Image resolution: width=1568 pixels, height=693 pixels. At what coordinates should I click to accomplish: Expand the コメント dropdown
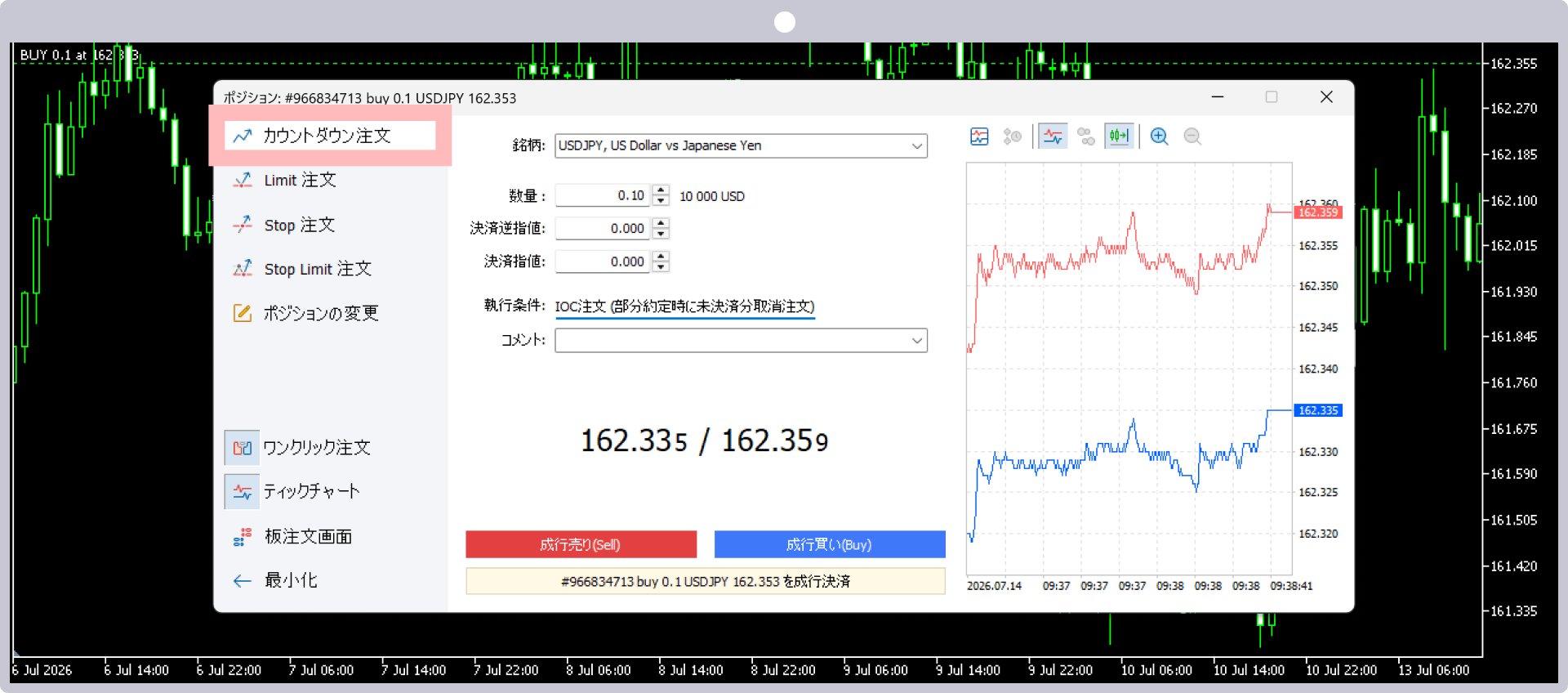917,341
